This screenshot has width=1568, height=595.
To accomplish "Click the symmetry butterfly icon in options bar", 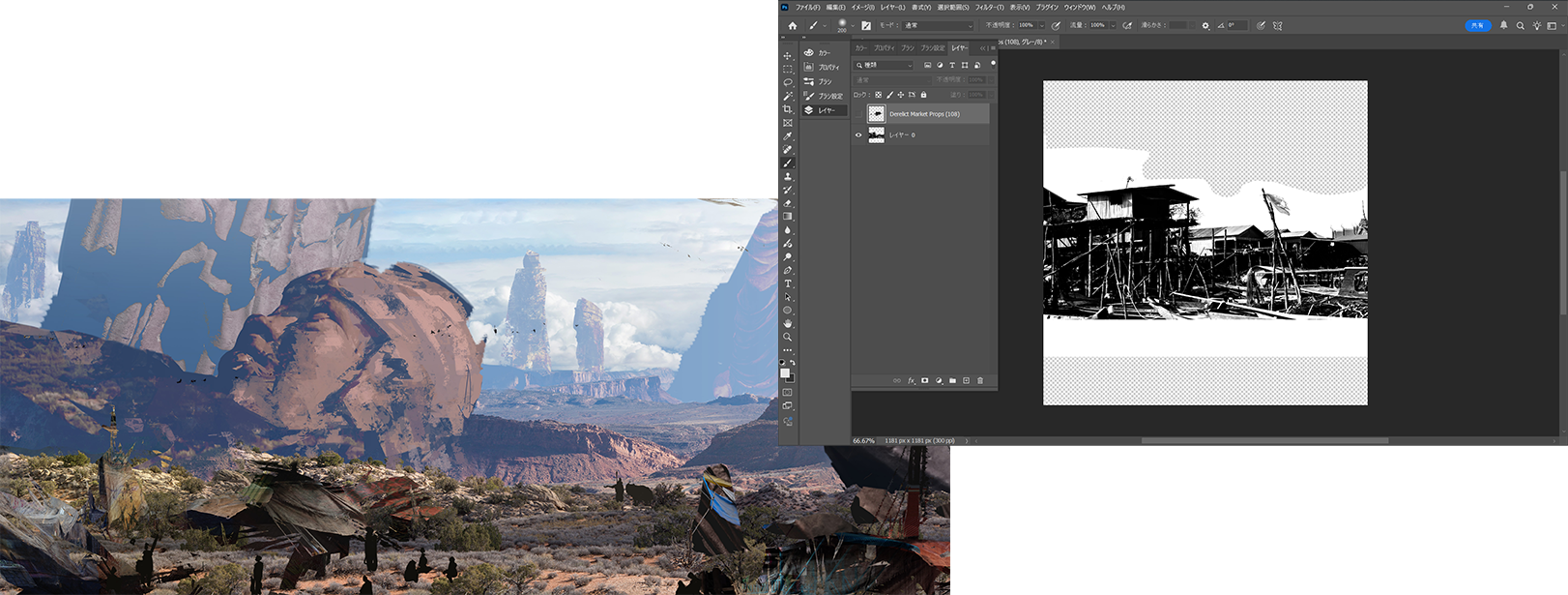I will [1277, 26].
